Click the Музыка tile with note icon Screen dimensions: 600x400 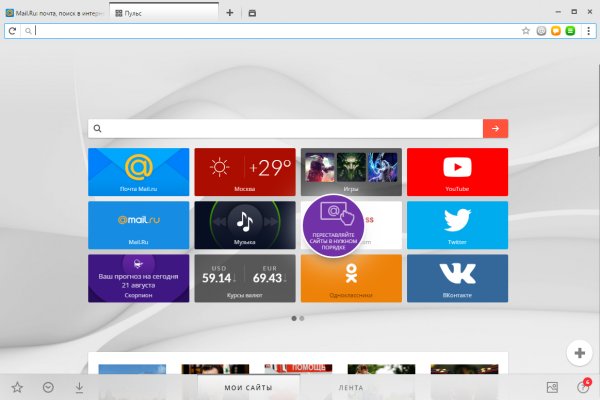click(244, 224)
